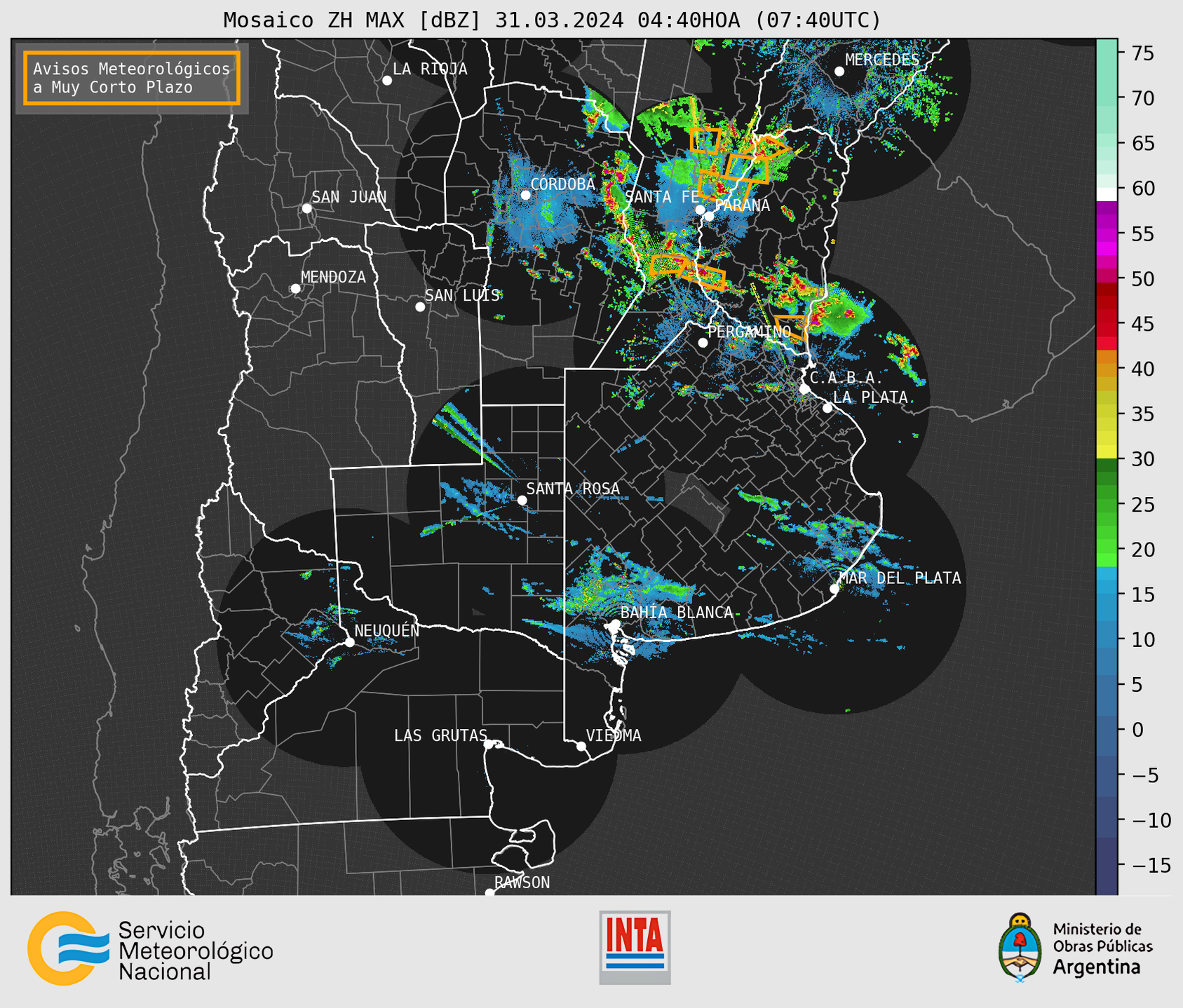Click the LAS GRUTAS city label

pos(440,735)
